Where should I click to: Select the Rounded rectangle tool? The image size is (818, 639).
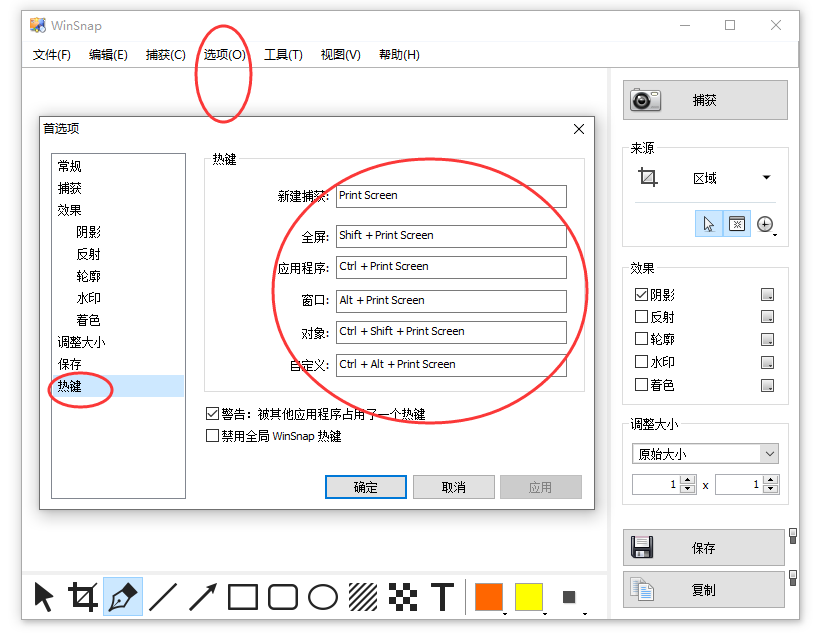click(x=283, y=597)
